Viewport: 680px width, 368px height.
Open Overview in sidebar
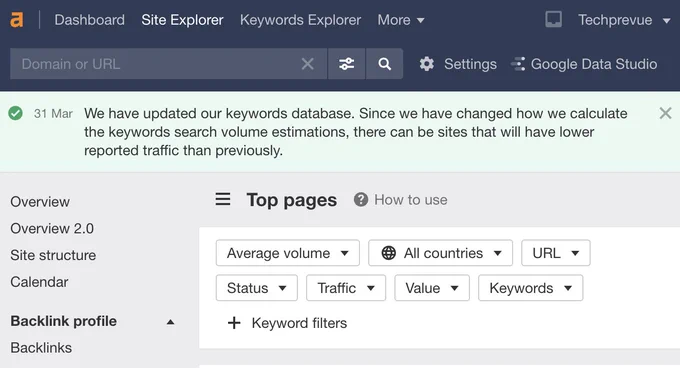[40, 202]
